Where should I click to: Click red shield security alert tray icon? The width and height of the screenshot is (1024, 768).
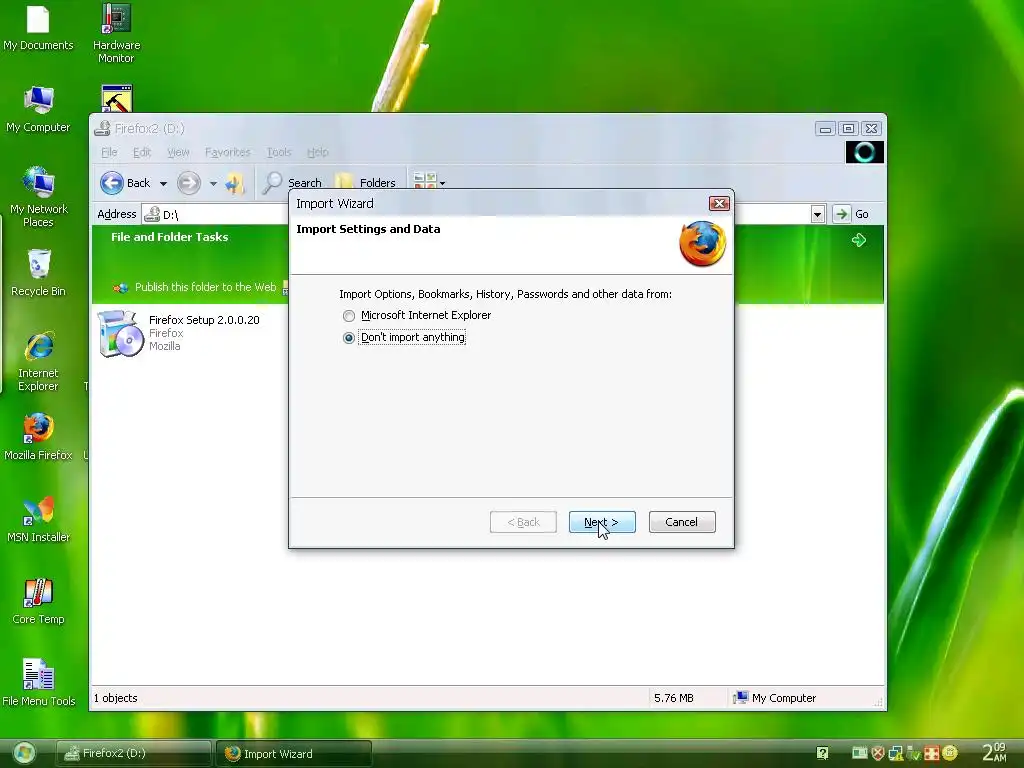coord(878,754)
